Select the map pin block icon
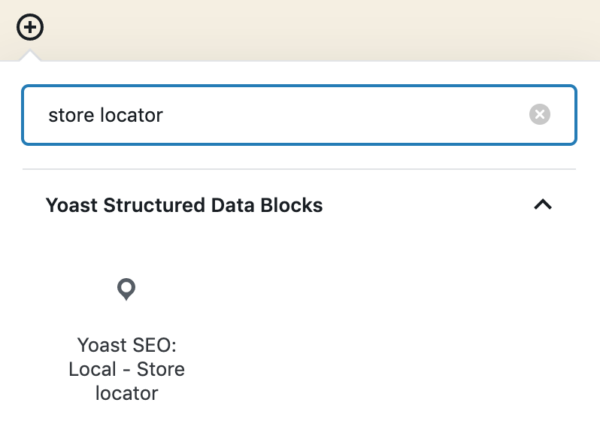Viewport: 600px width, 448px height. pos(126,290)
